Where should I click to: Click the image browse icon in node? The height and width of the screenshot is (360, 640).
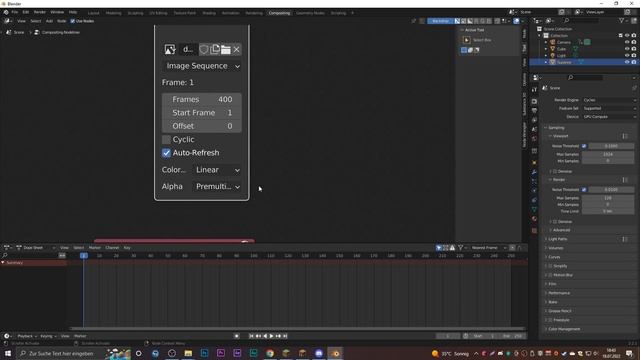pyautogui.click(x=170, y=49)
